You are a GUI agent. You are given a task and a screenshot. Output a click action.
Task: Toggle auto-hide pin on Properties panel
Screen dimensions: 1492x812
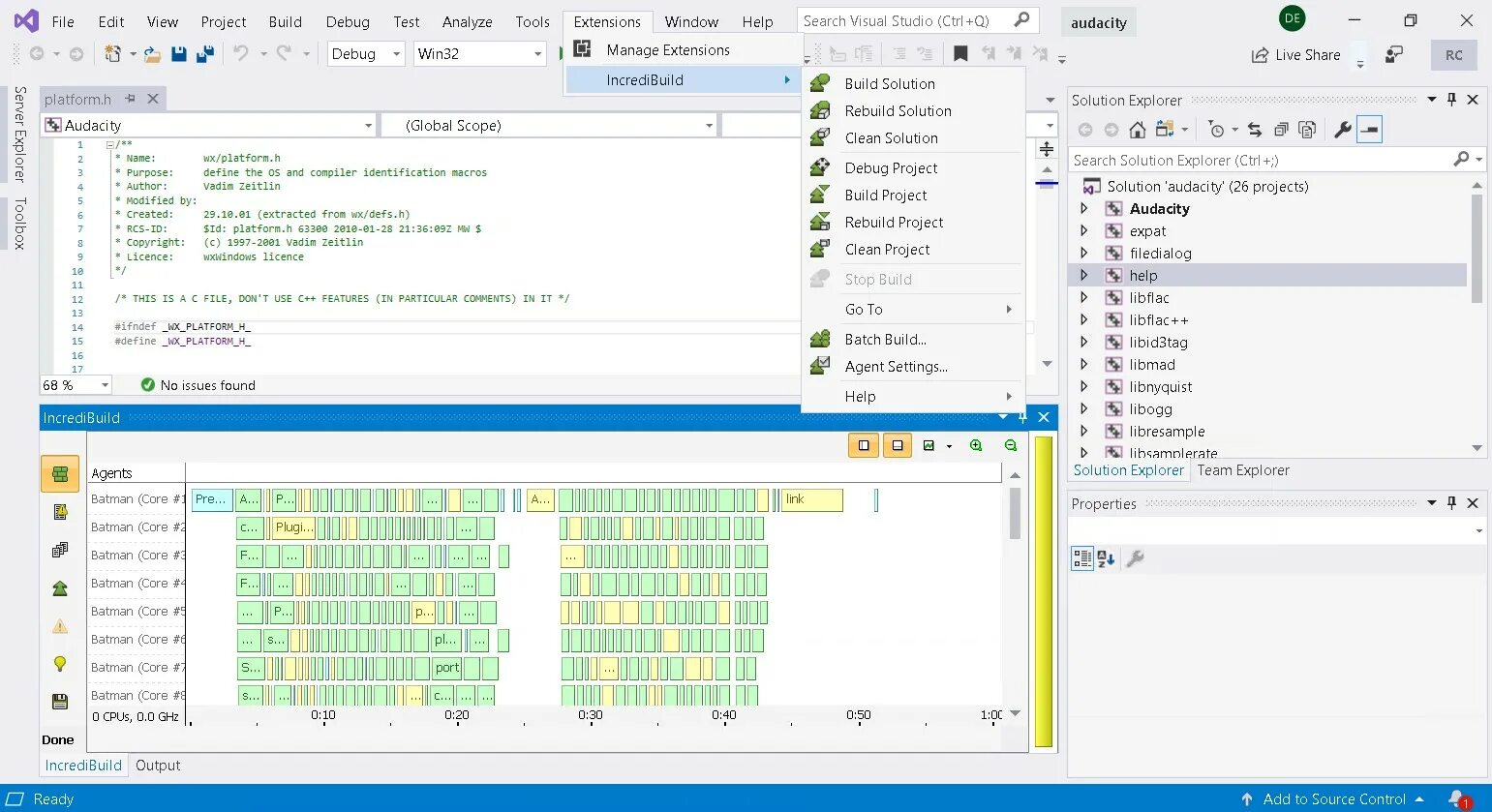pyautogui.click(x=1451, y=503)
